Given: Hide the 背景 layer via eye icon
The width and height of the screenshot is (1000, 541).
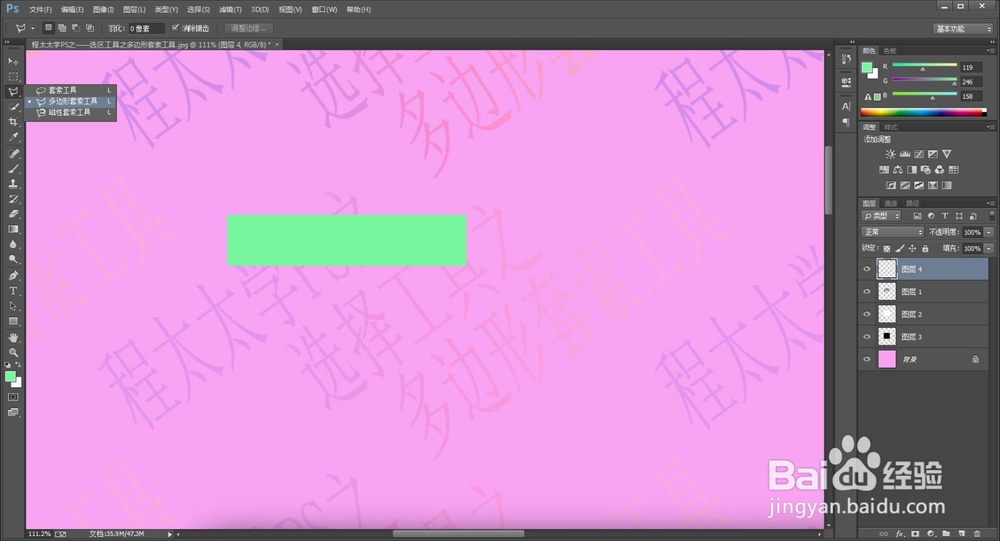Looking at the screenshot, I should pos(867,359).
